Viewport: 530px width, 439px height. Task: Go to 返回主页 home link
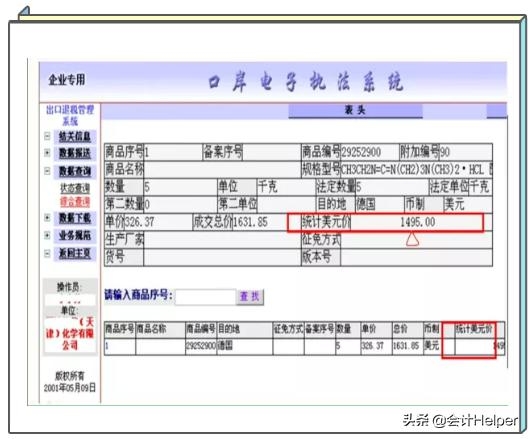point(75,253)
